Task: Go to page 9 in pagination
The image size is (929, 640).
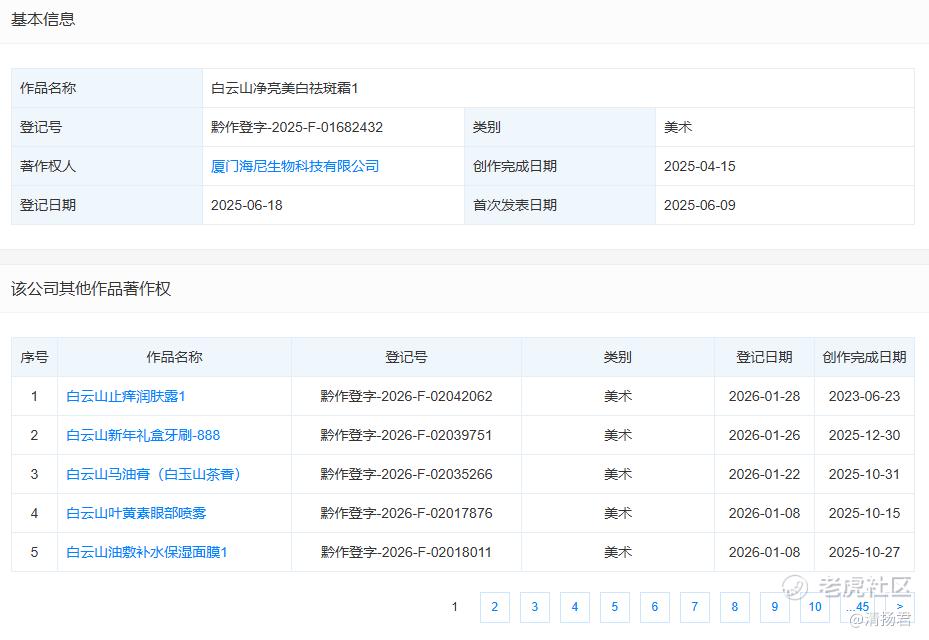Action: point(774,607)
